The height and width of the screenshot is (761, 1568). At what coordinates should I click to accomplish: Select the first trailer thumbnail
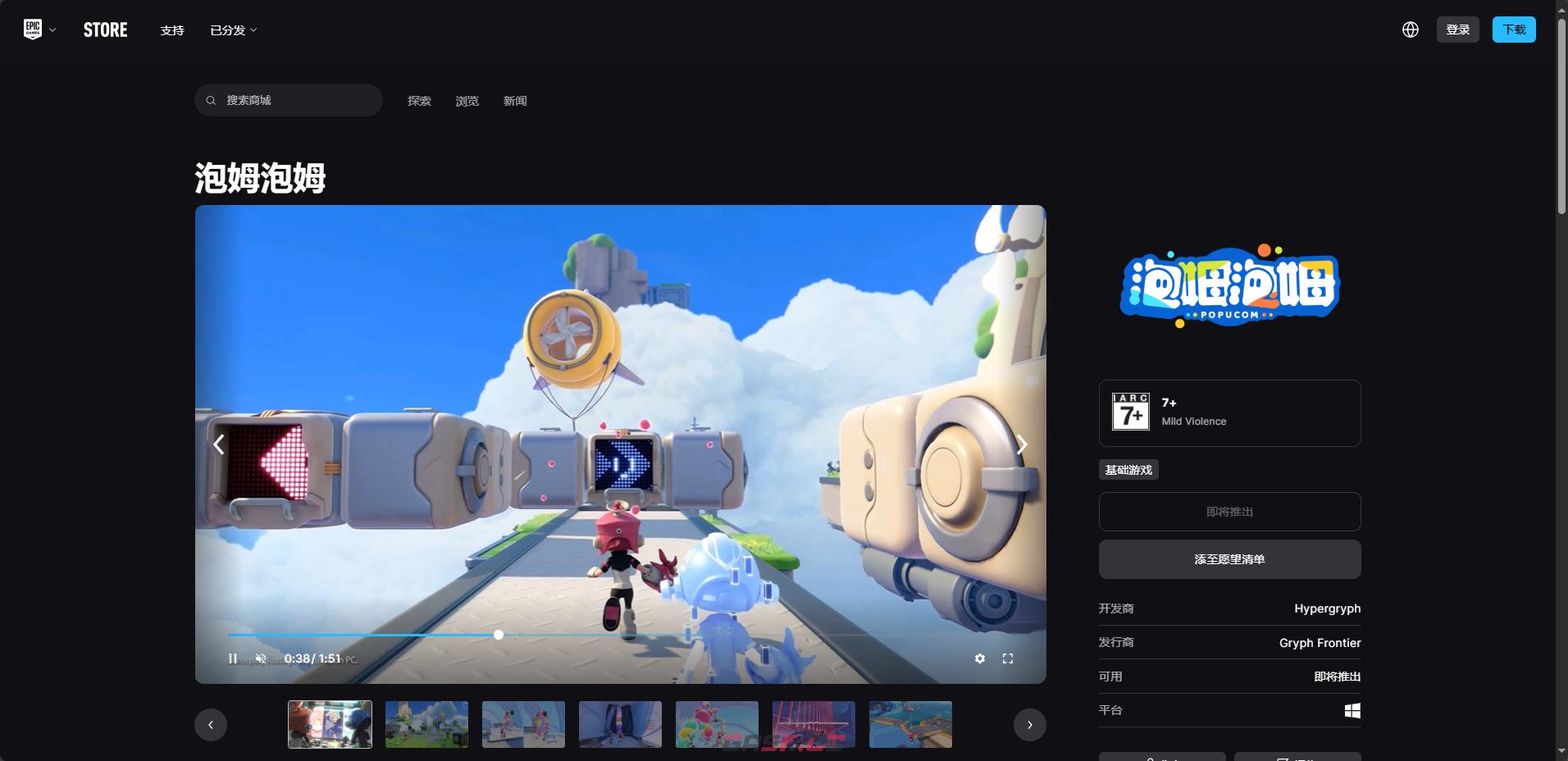[330, 724]
